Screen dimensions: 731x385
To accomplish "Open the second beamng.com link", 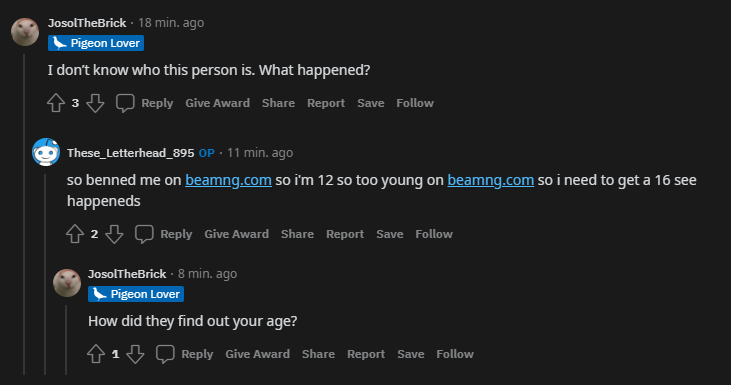I will [490, 180].
